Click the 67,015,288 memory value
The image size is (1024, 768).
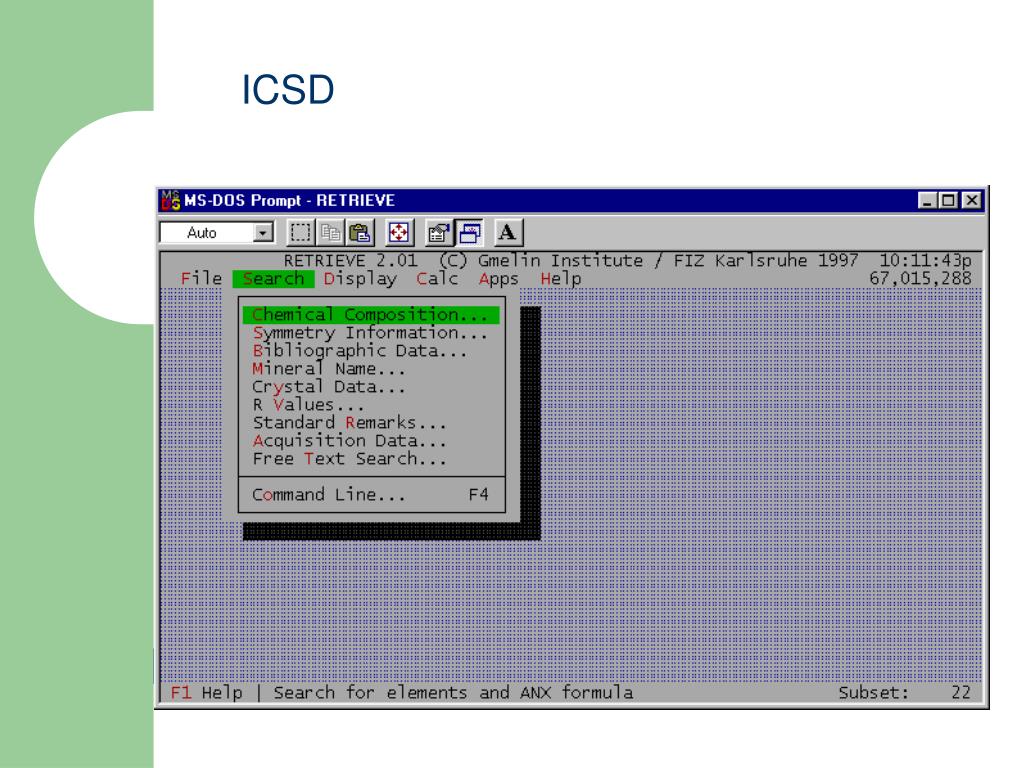point(920,278)
